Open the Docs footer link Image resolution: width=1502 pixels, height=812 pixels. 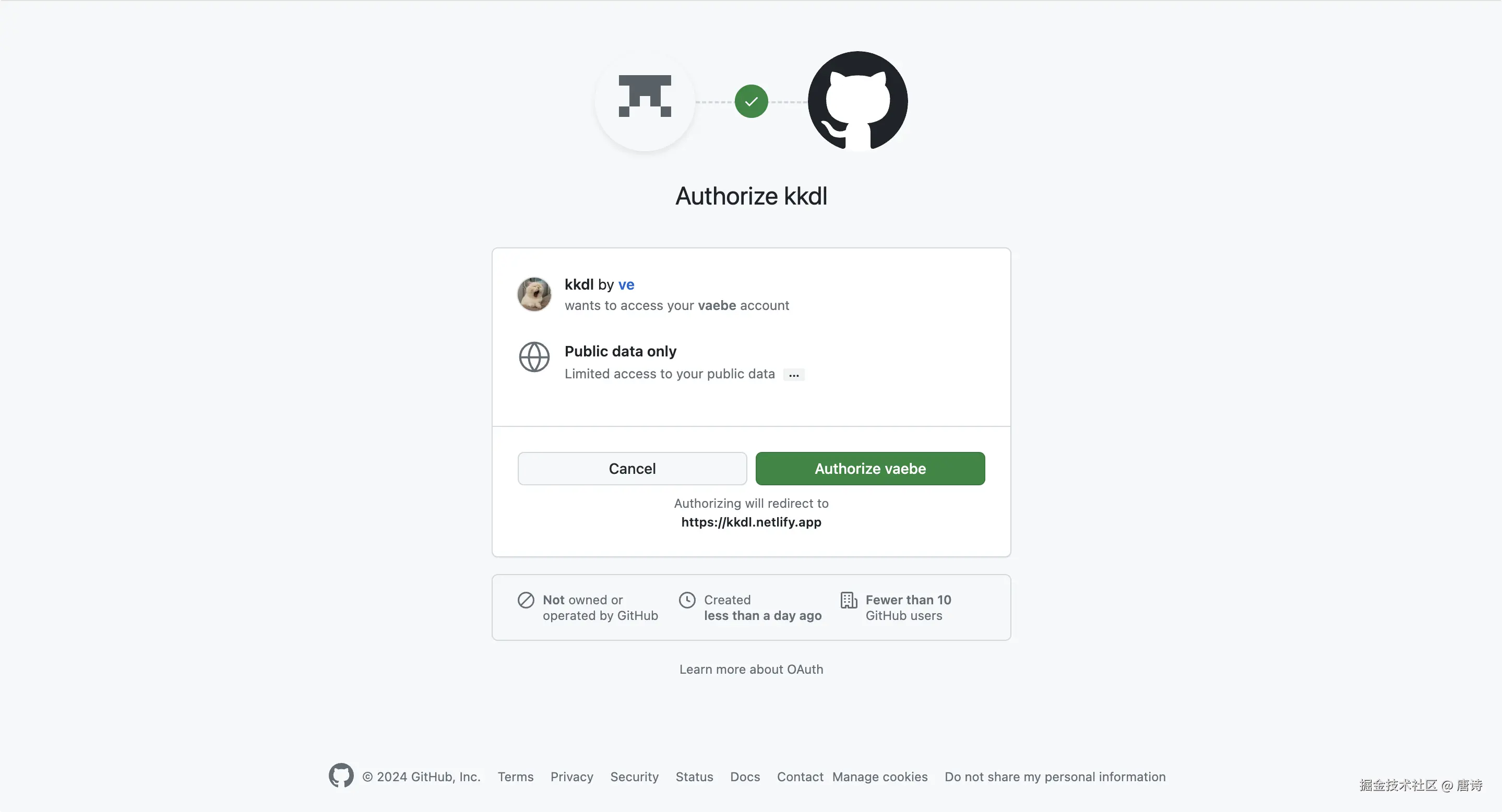745,777
